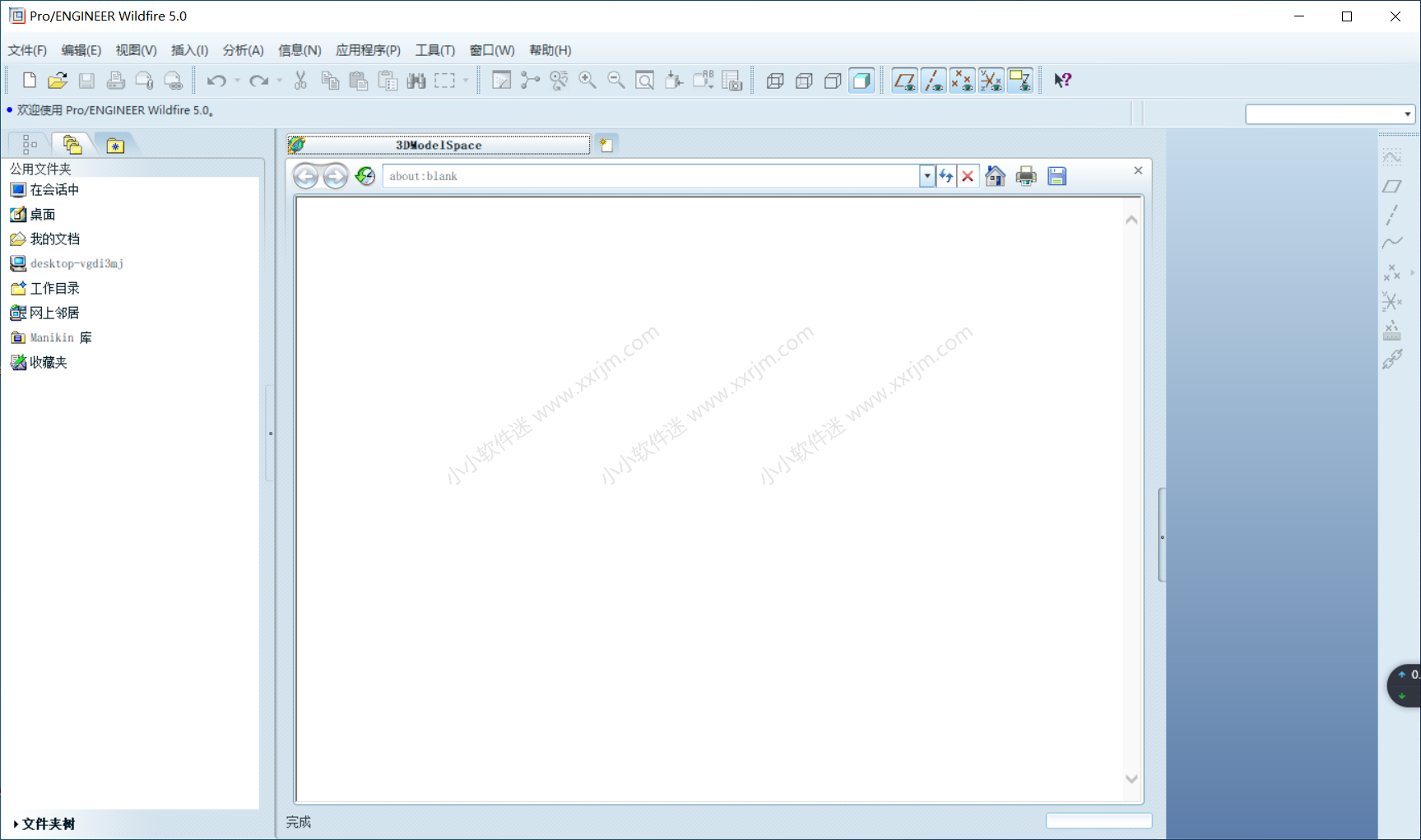1421x840 pixels.
Task: Open the 视图(V) menu
Action: (137, 50)
